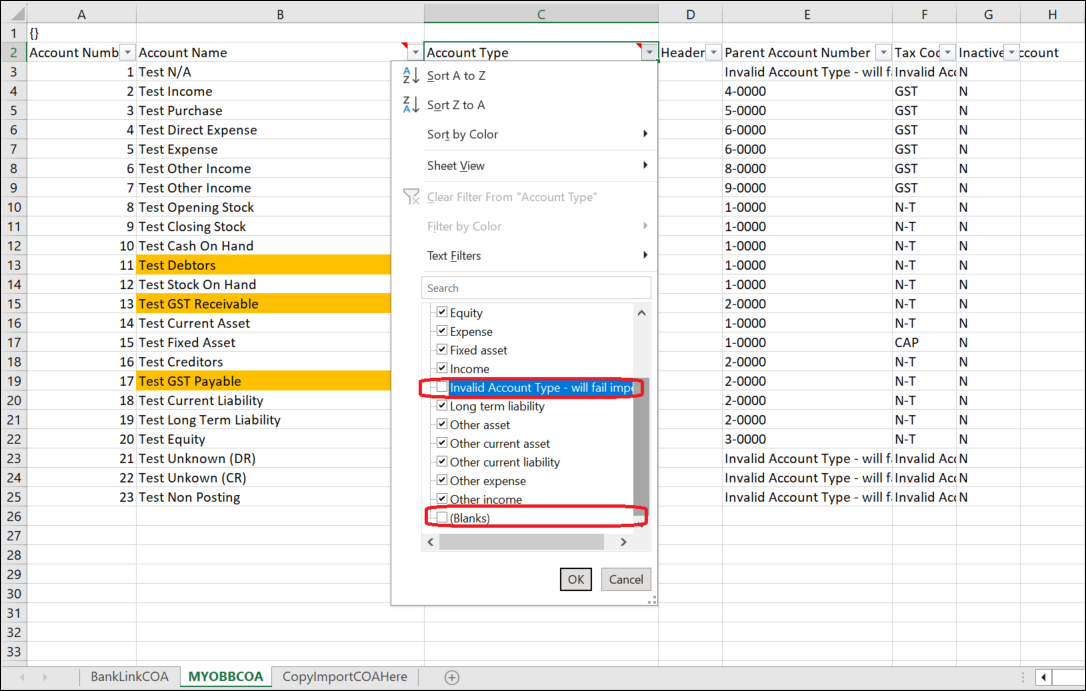Switch to the BankLinkCOA sheet tab
1086x691 pixels.
click(x=129, y=677)
